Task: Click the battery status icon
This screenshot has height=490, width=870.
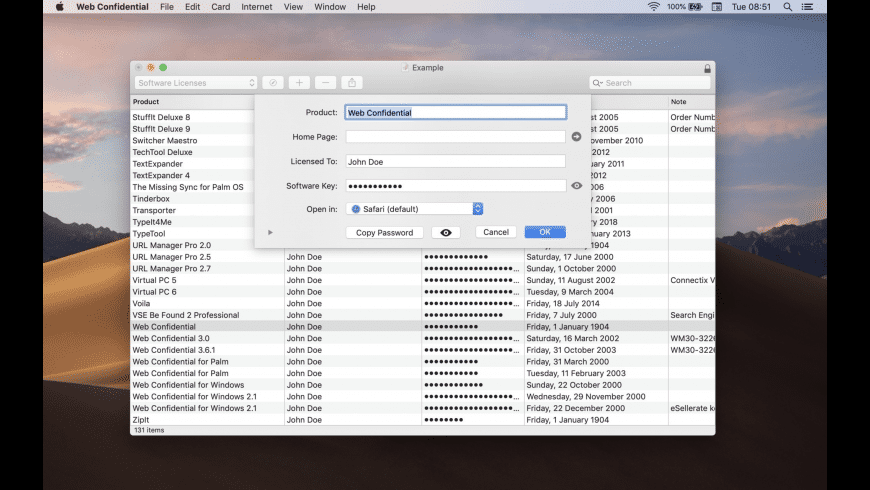Action: [x=696, y=7]
